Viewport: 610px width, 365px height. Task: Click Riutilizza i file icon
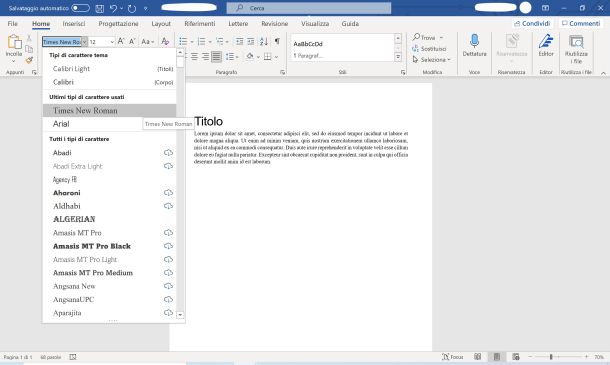tap(576, 42)
